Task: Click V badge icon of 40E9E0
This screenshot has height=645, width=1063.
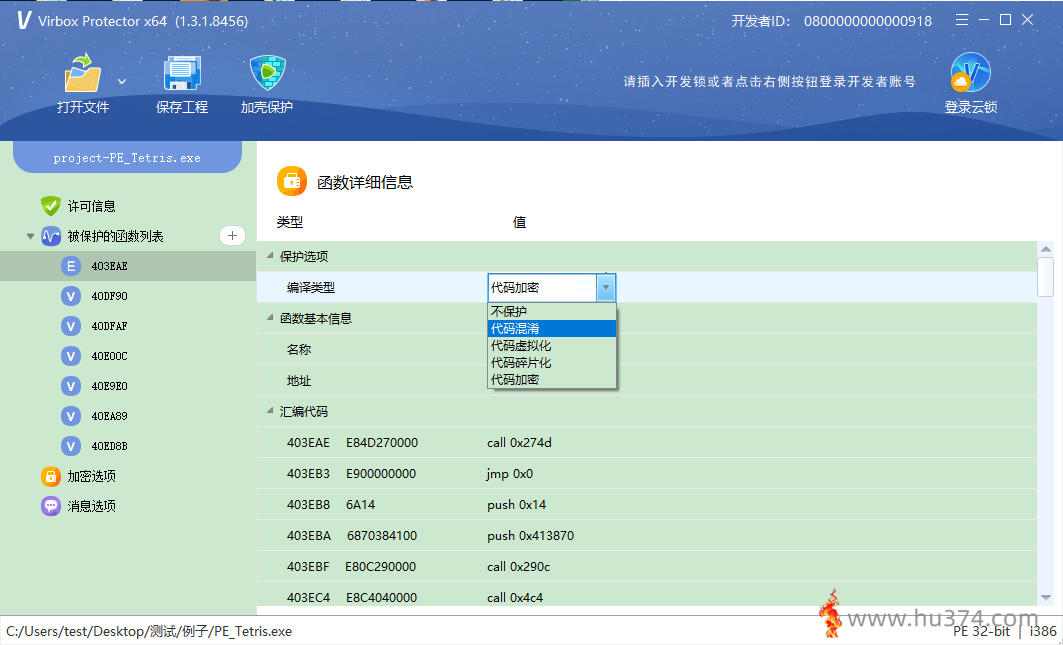Action: [71, 386]
